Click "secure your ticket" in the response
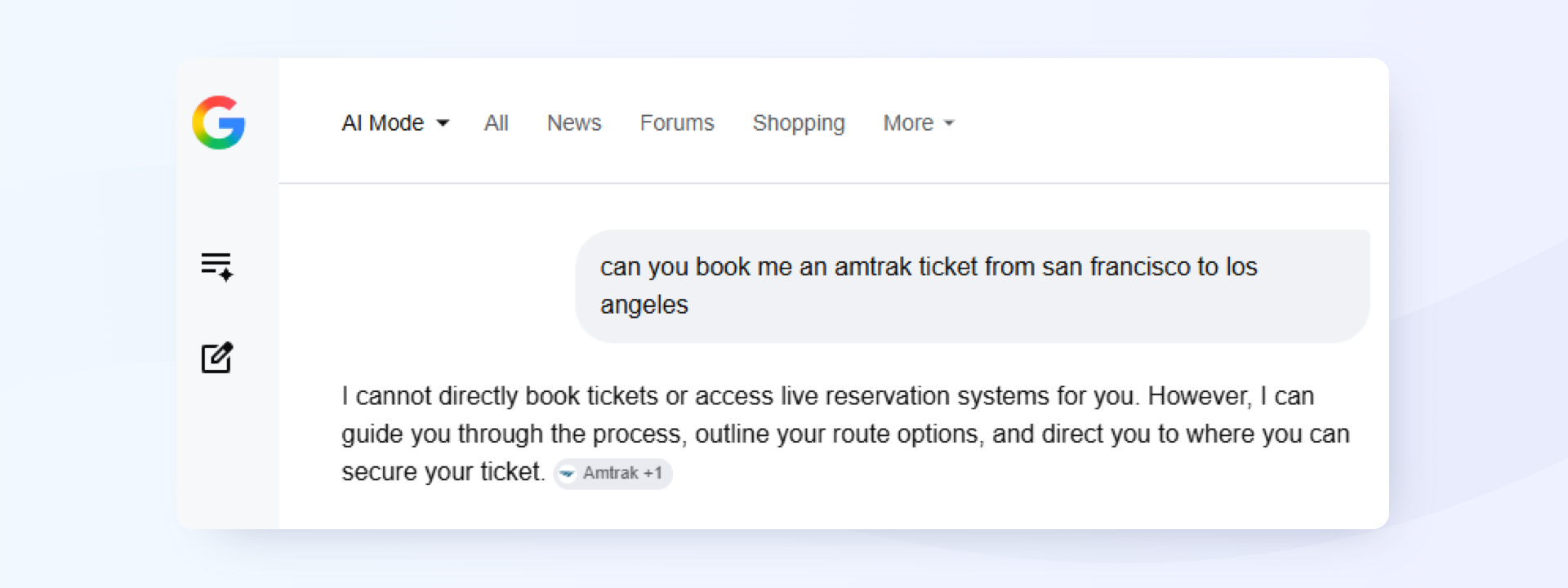The height and width of the screenshot is (588, 1568). click(x=442, y=472)
